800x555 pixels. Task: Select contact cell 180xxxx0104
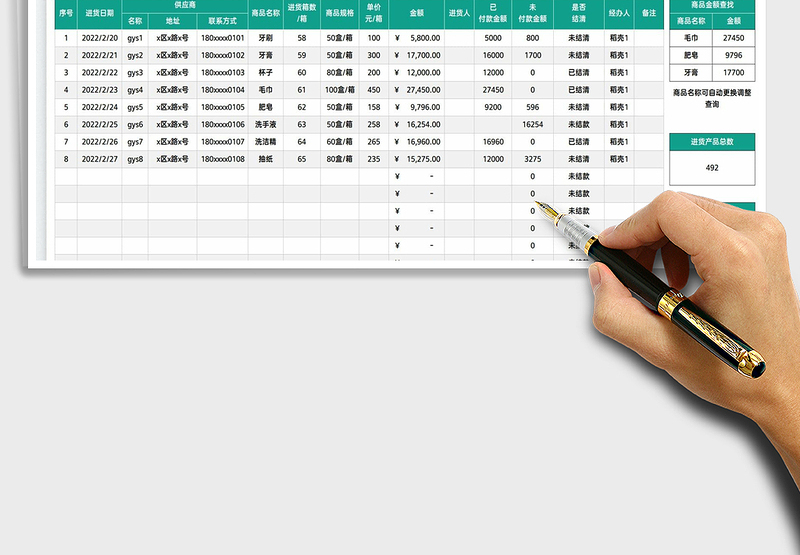[222, 90]
